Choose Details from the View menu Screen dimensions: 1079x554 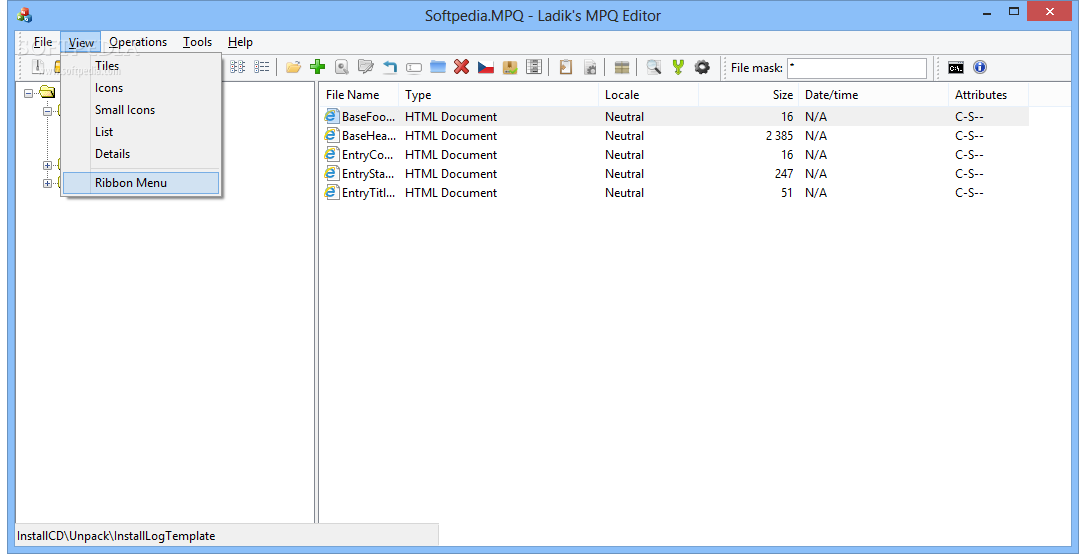tap(141, 154)
